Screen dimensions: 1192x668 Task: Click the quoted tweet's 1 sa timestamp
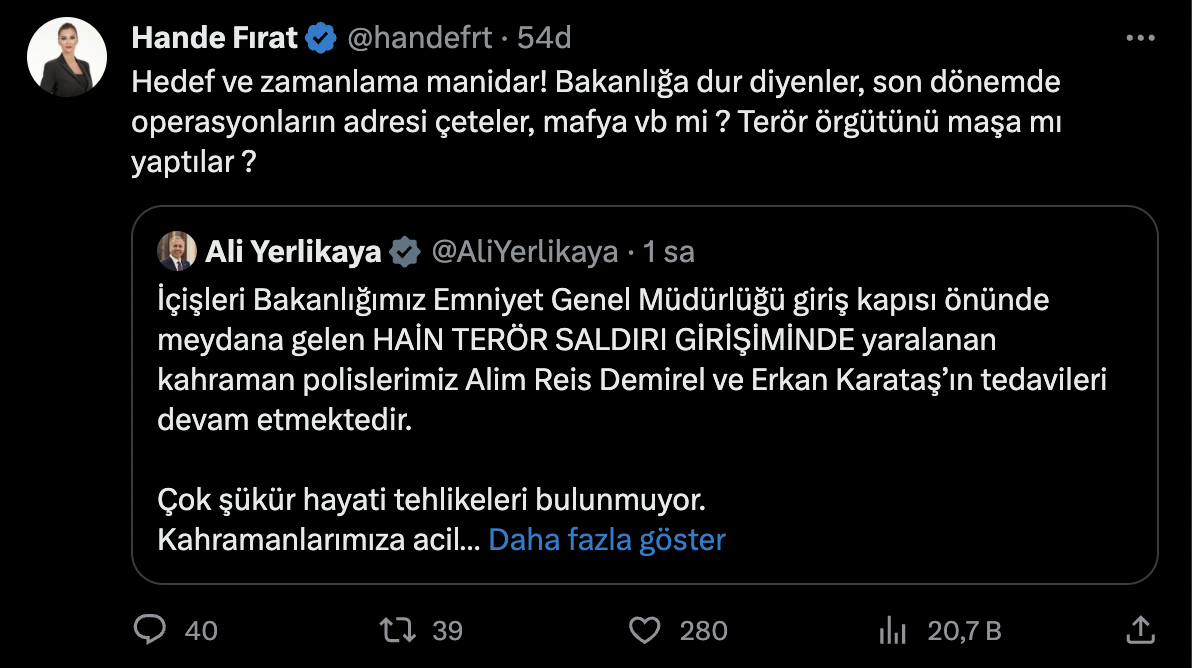669,252
